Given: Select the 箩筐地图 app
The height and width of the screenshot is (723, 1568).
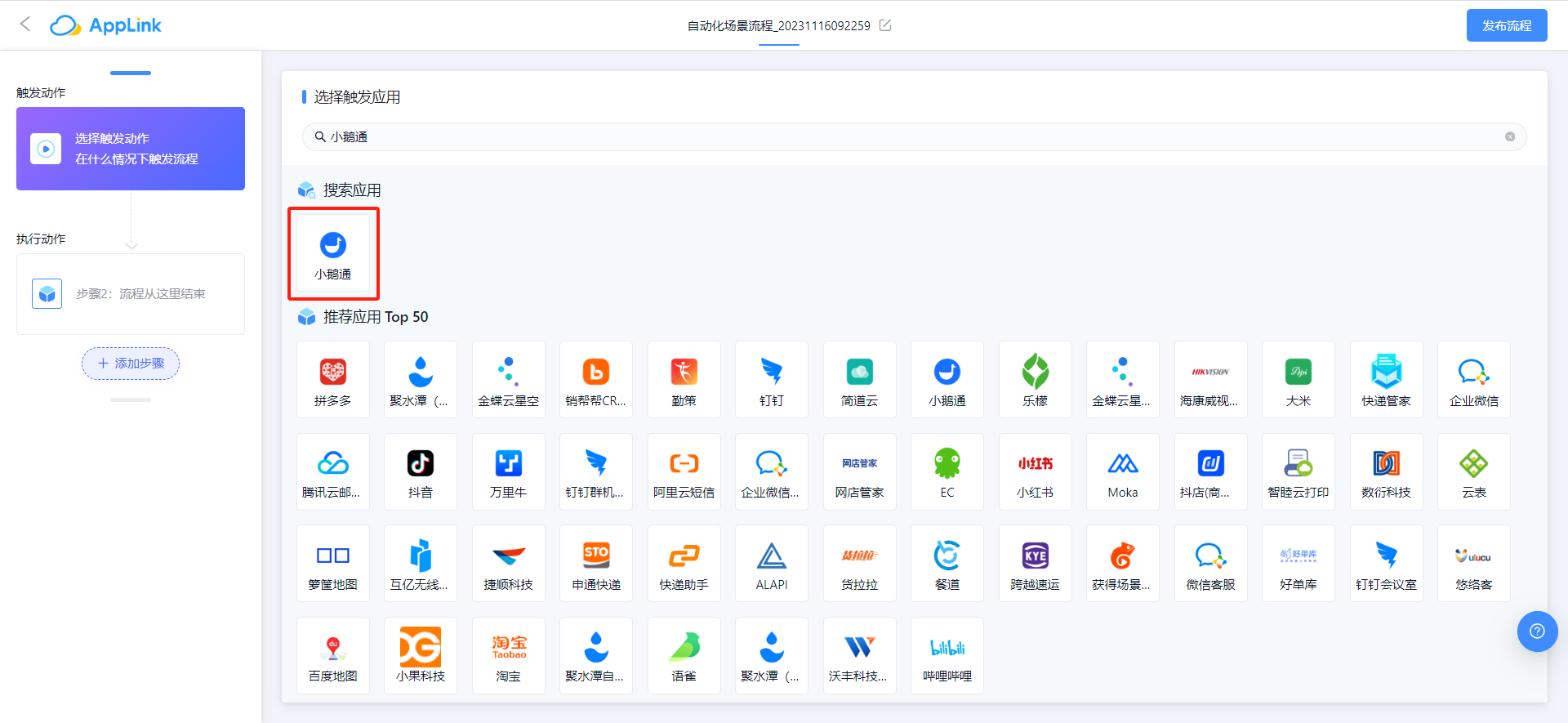Looking at the screenshot, I should tap(333, 564).
